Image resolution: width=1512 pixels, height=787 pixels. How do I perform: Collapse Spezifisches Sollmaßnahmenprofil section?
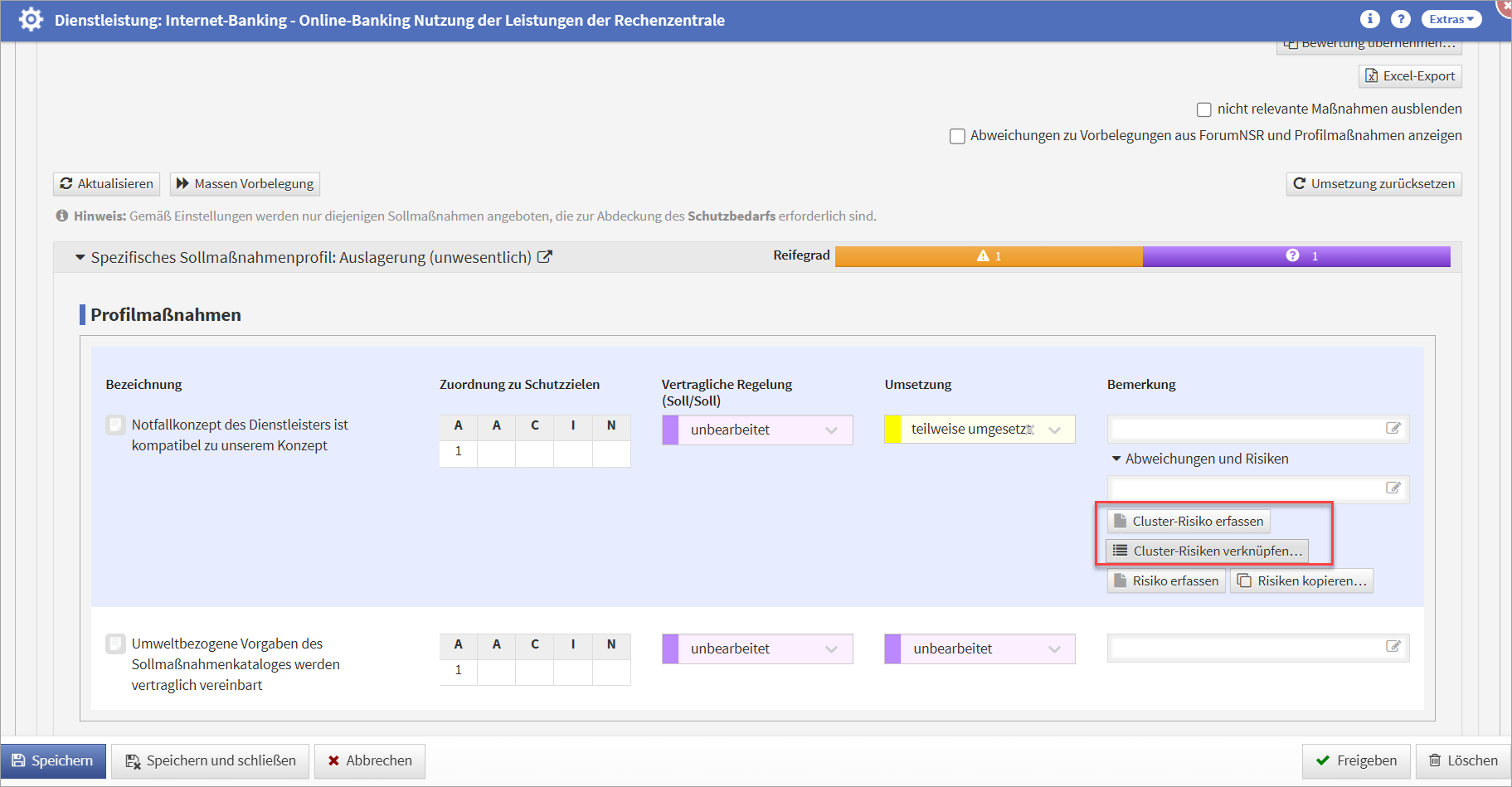(80, 258)
